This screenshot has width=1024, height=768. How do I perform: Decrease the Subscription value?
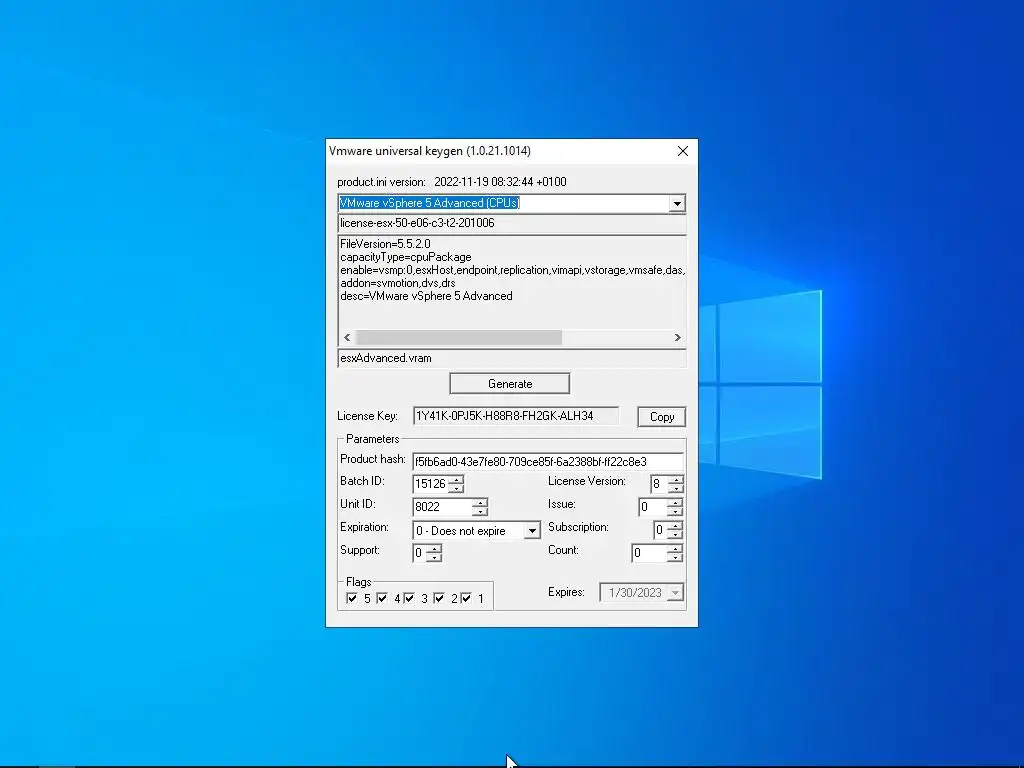tap(675, 534)
